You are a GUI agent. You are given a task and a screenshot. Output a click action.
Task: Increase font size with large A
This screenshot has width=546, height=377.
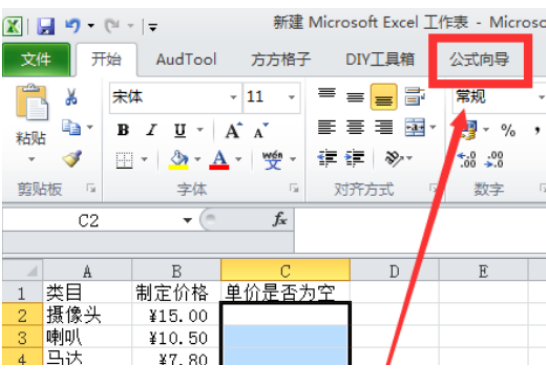point(234,131)
